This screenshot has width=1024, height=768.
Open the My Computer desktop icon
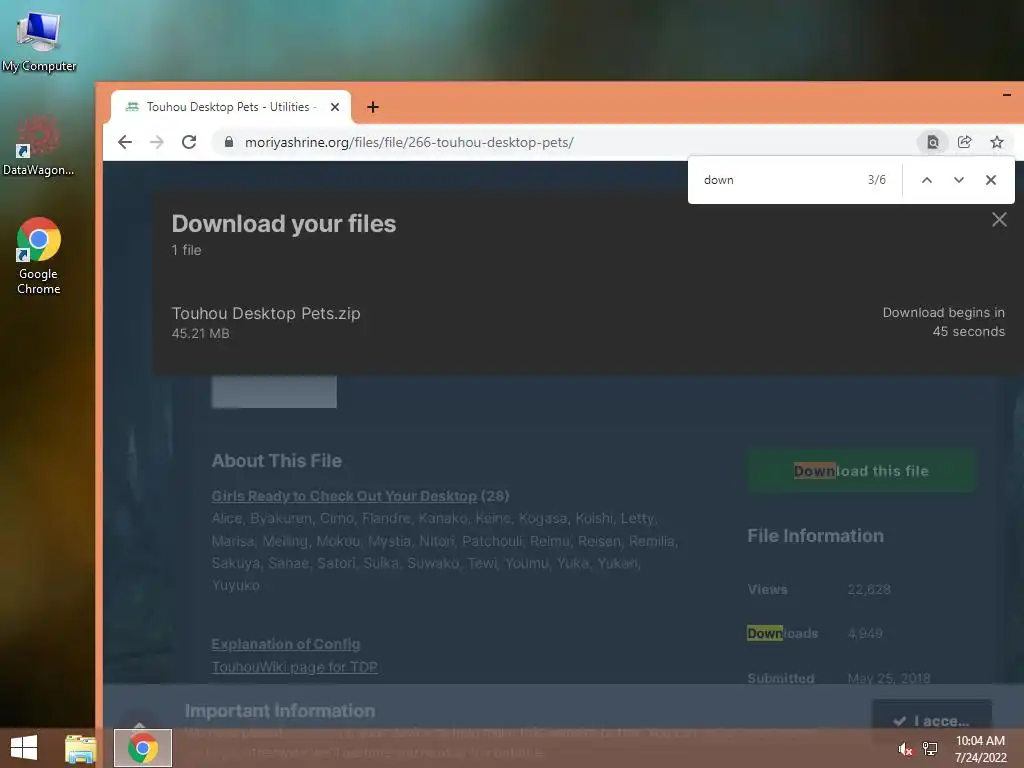tap(39, 41)
